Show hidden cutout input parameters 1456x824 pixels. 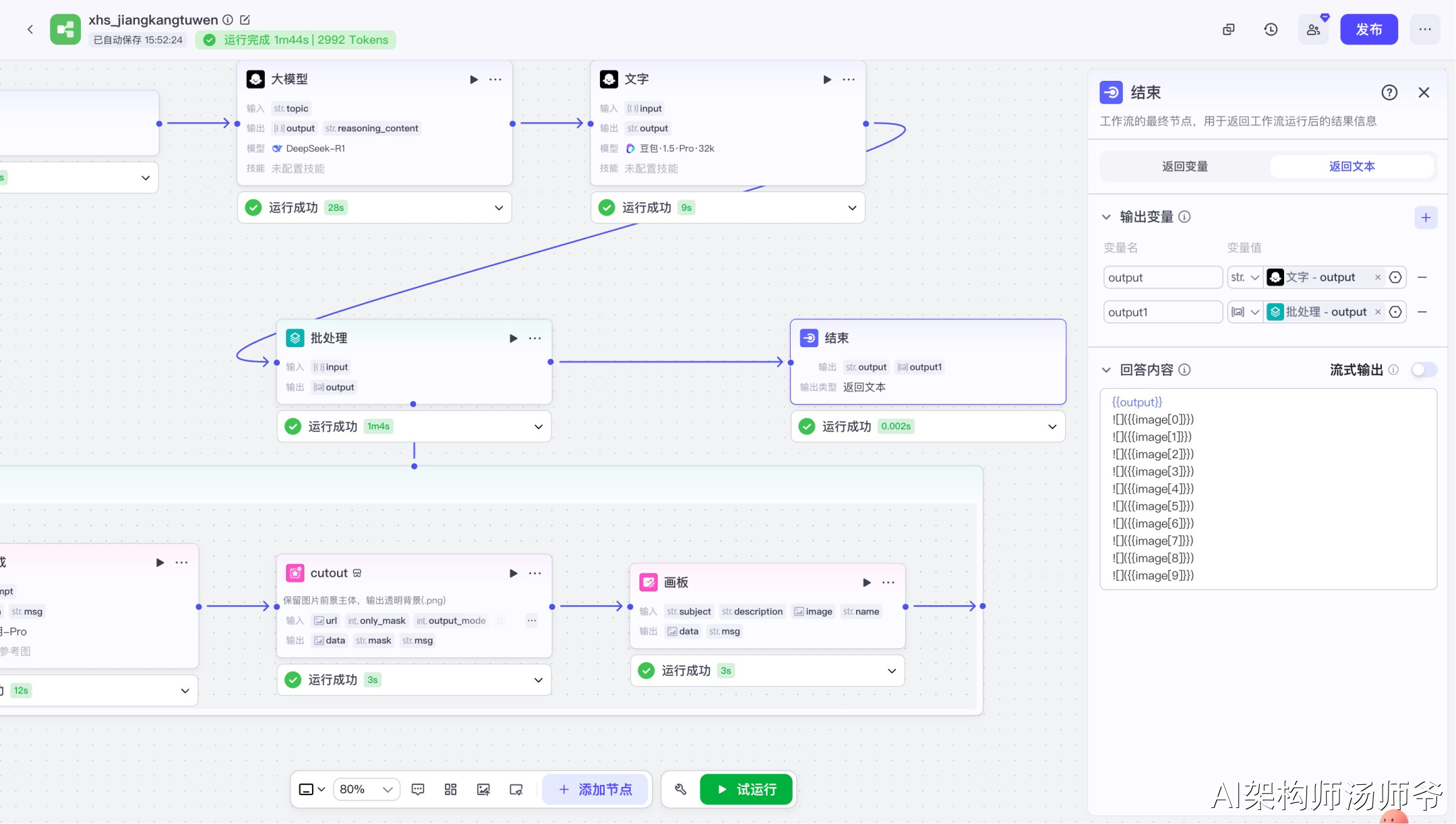click(532, 621)
